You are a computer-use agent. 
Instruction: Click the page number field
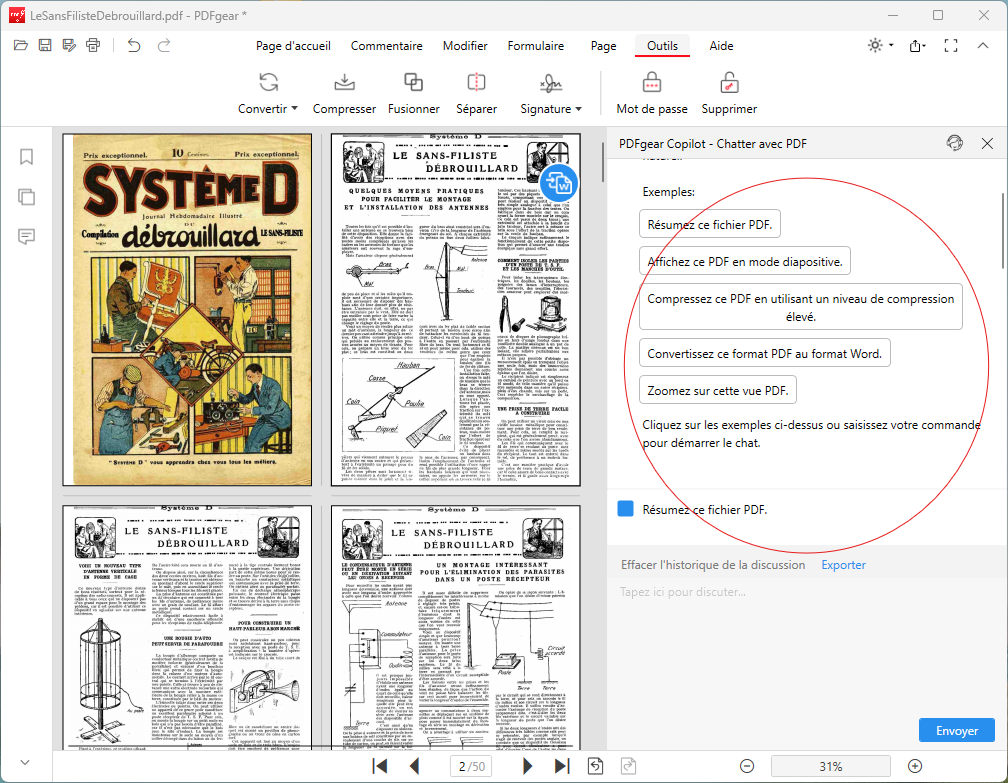[471, 766]
